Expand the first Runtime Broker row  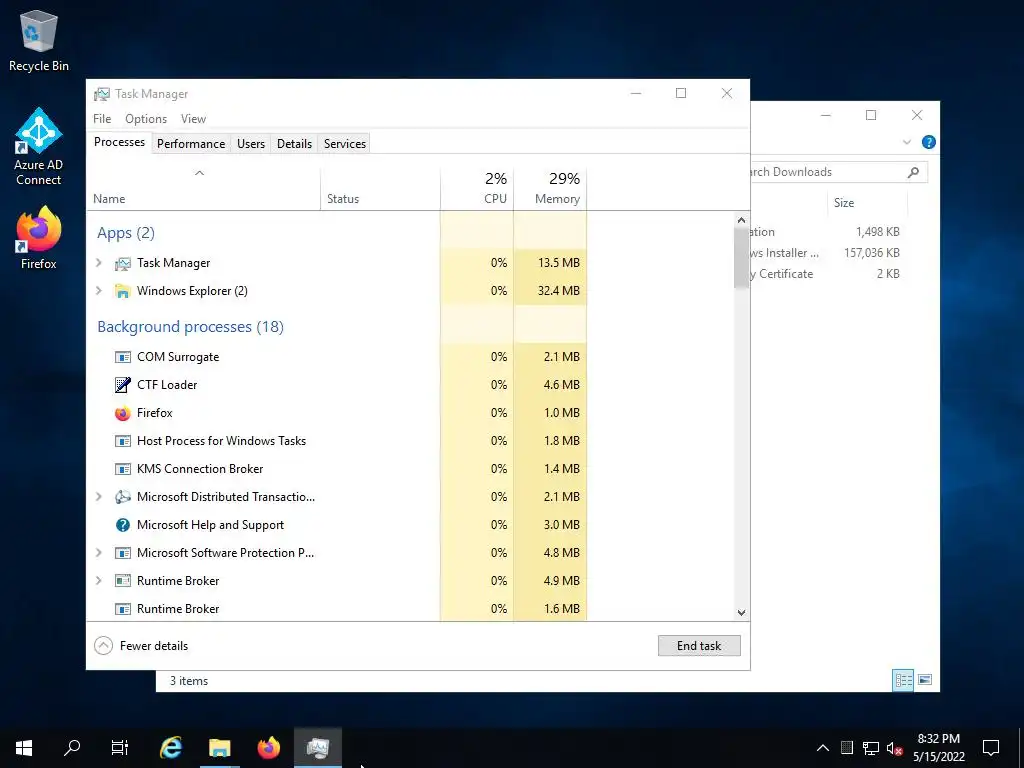pyautogui.click(x=99, y=581)
